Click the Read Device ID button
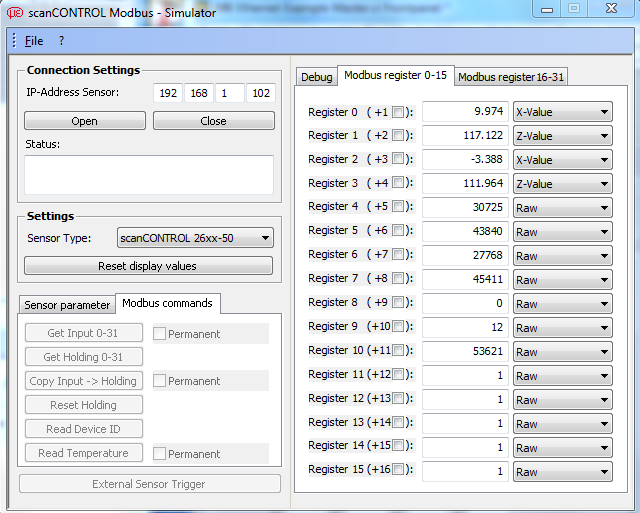 (84, 429)
